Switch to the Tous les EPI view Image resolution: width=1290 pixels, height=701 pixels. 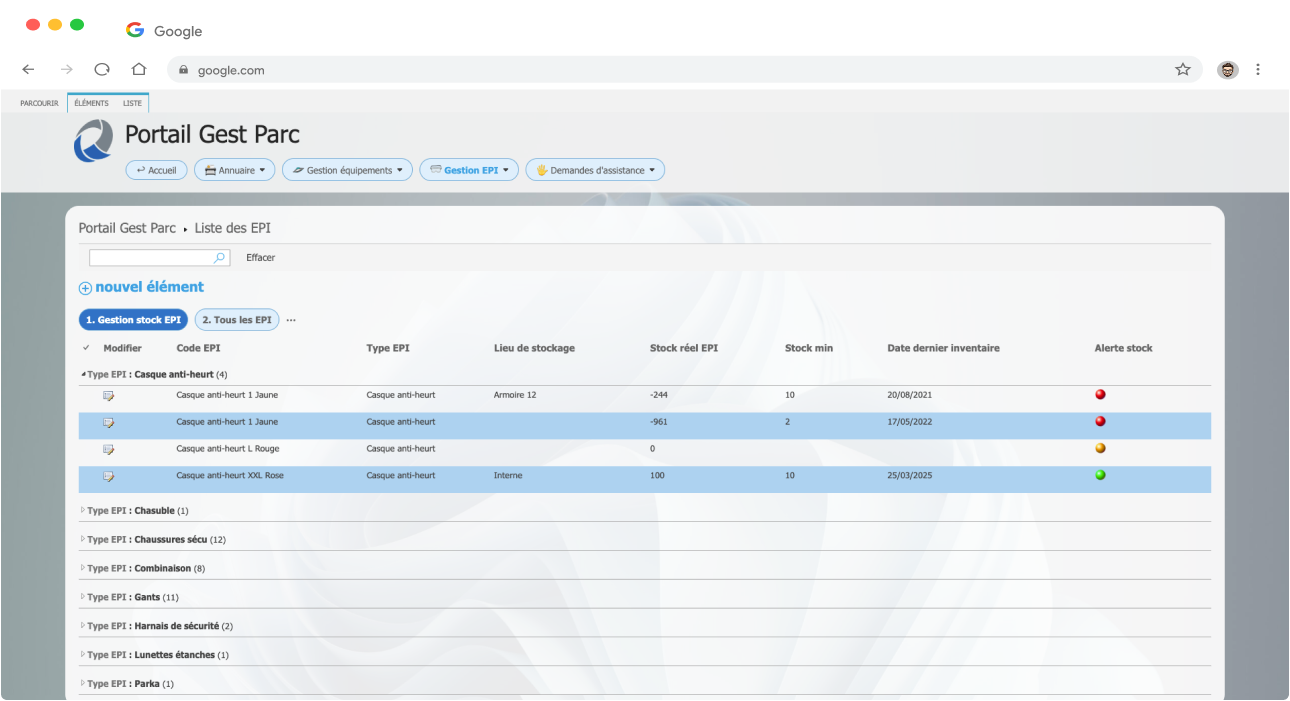[x=236, y=320]
